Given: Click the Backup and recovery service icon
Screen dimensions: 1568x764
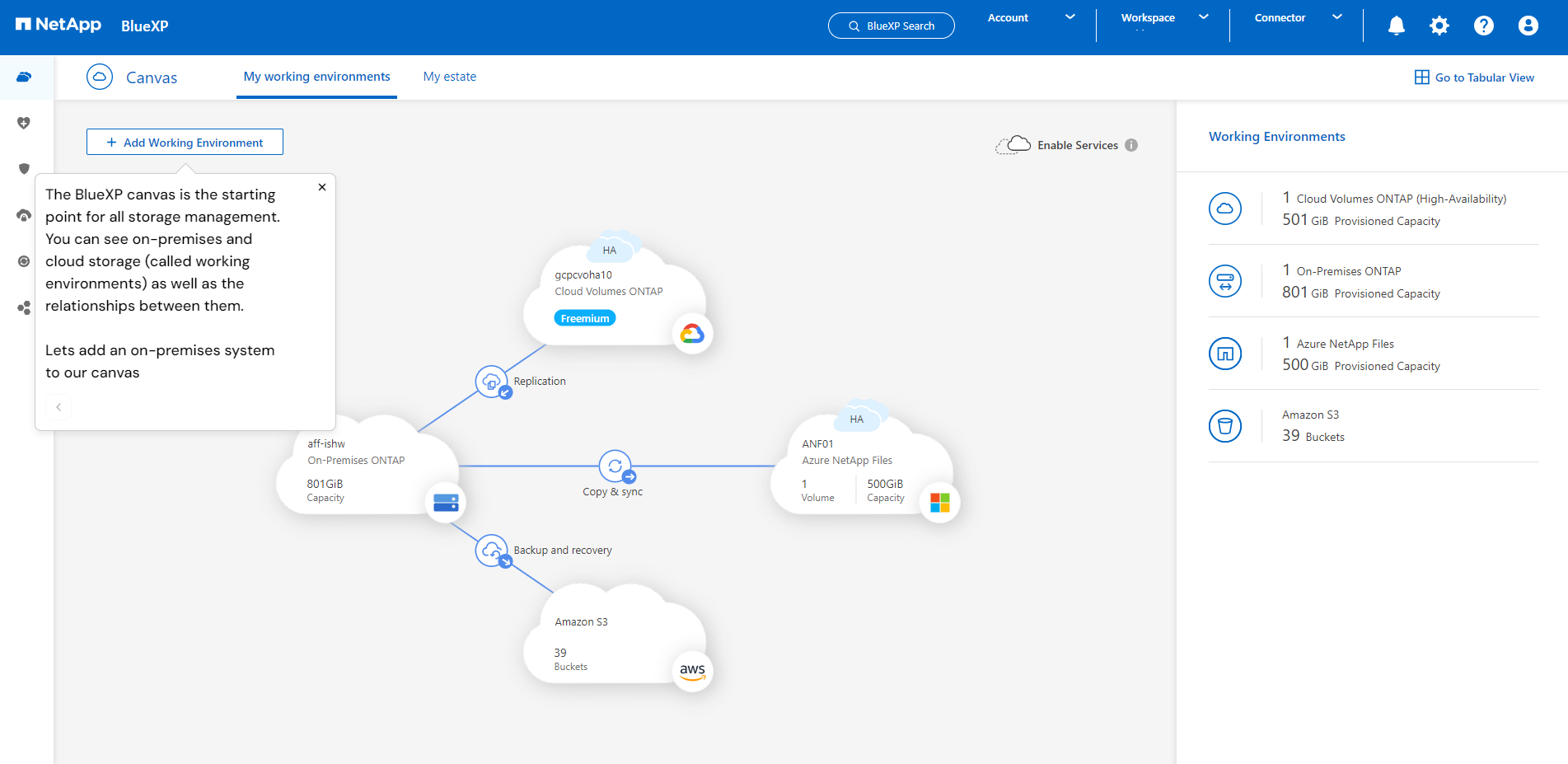Looking at the screenshot, I should pyautogui.click(x=493, y=551).
